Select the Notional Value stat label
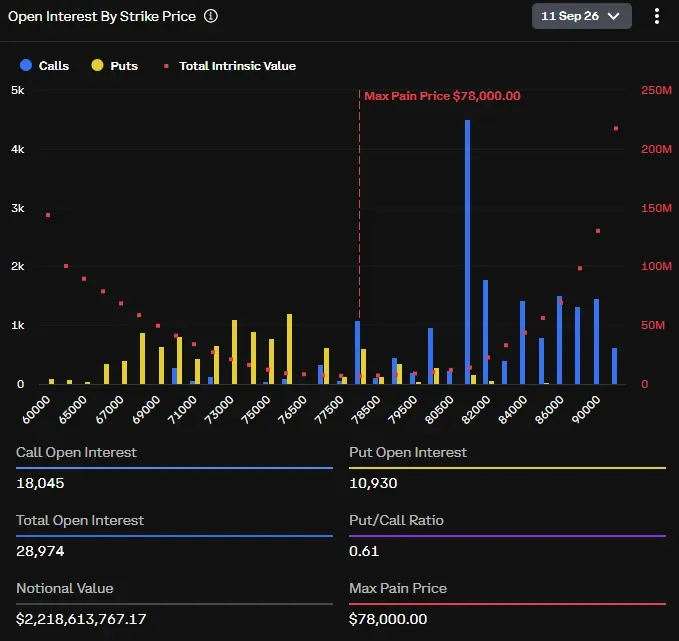 click(x=65, y=588)
